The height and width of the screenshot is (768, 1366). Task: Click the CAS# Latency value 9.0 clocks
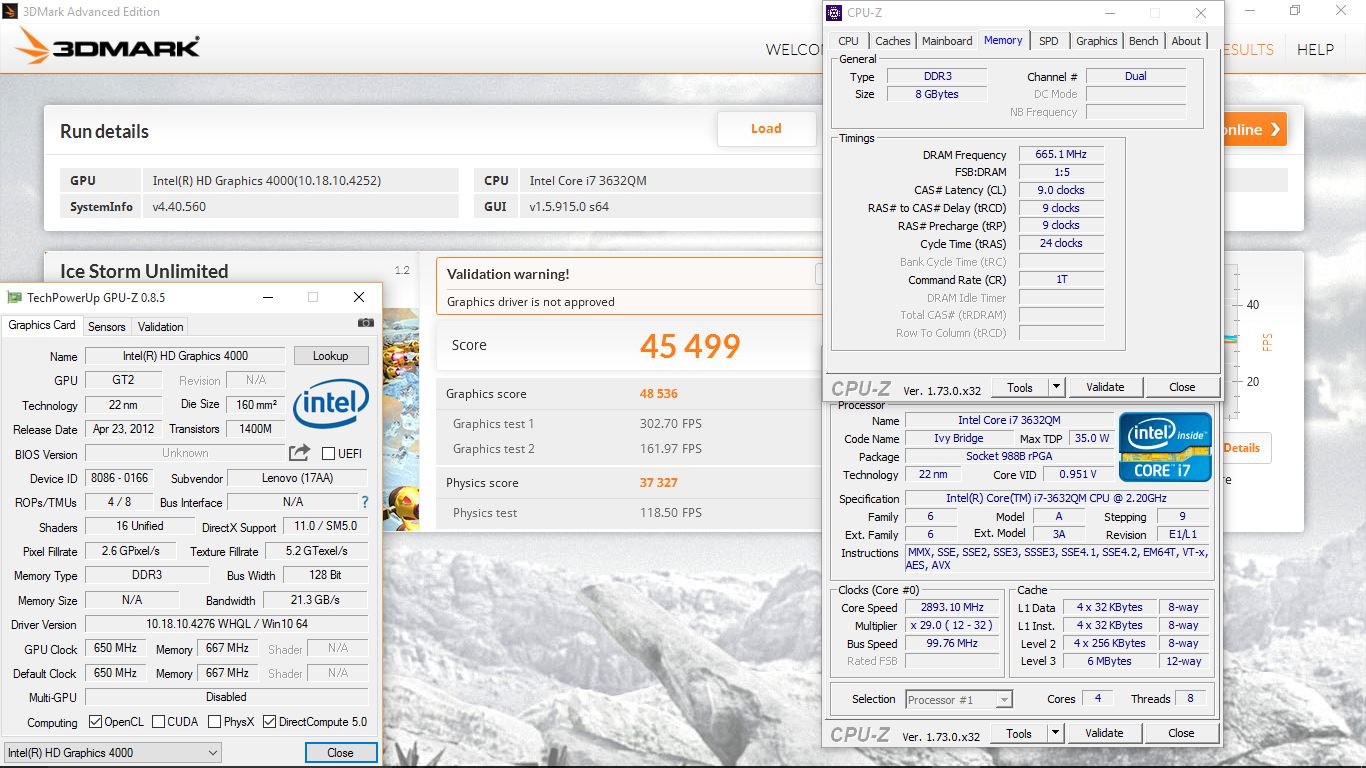(x=1061, y=190)
